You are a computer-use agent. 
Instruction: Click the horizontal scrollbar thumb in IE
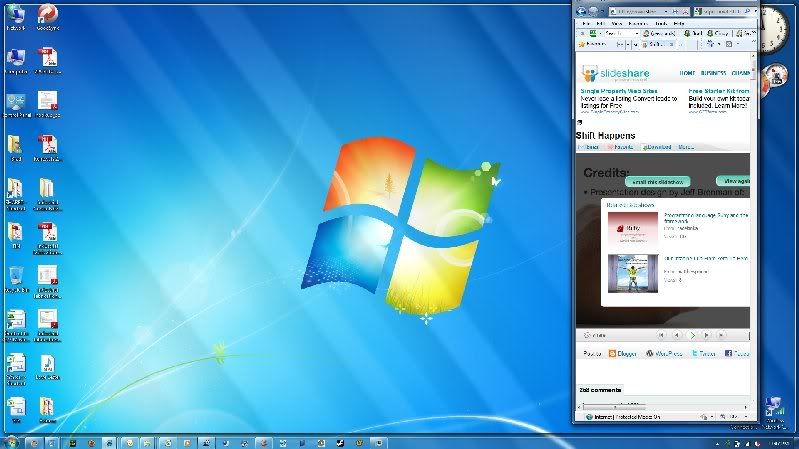point(615,407)
